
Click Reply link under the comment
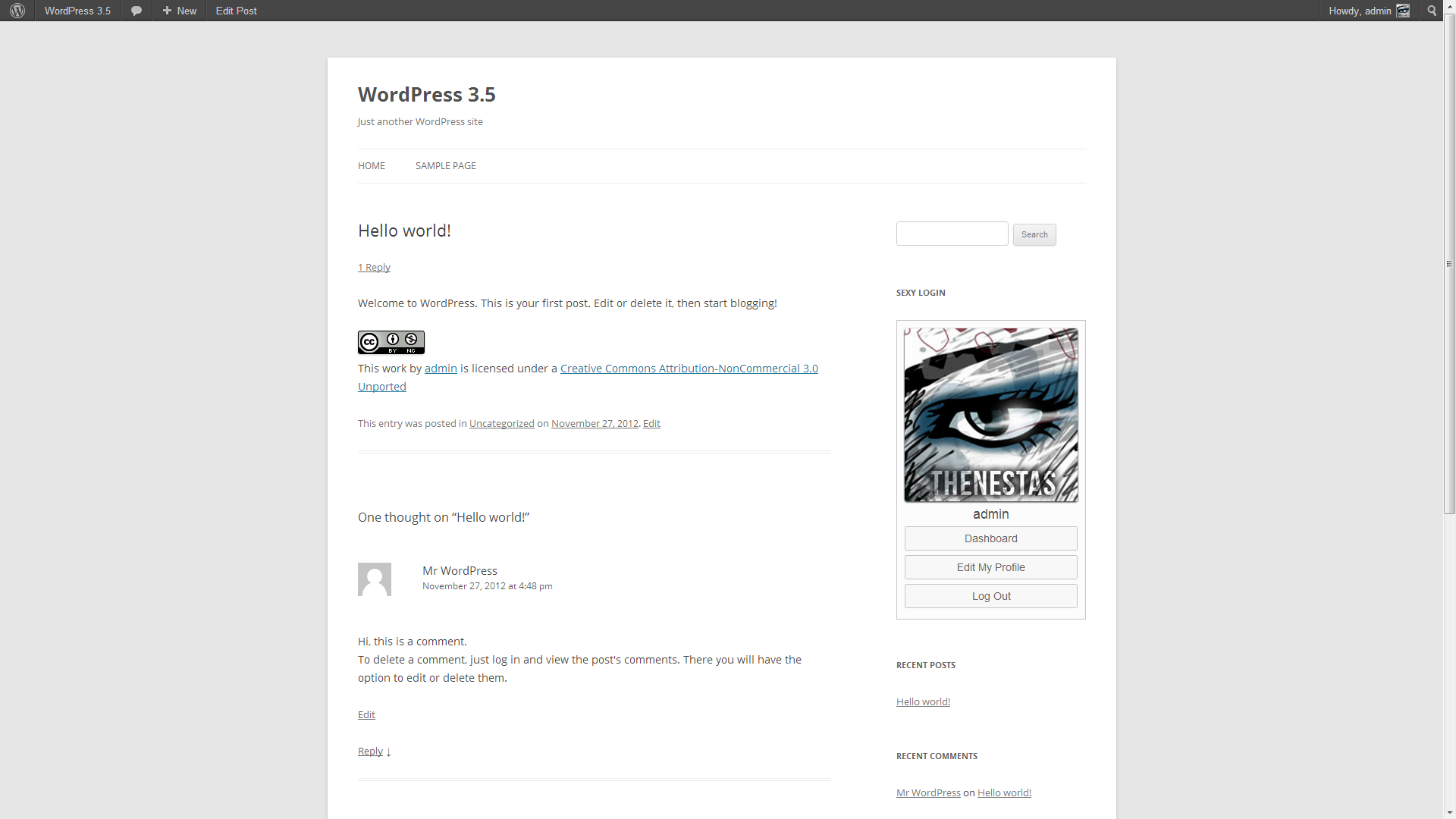tap(370, 751)
